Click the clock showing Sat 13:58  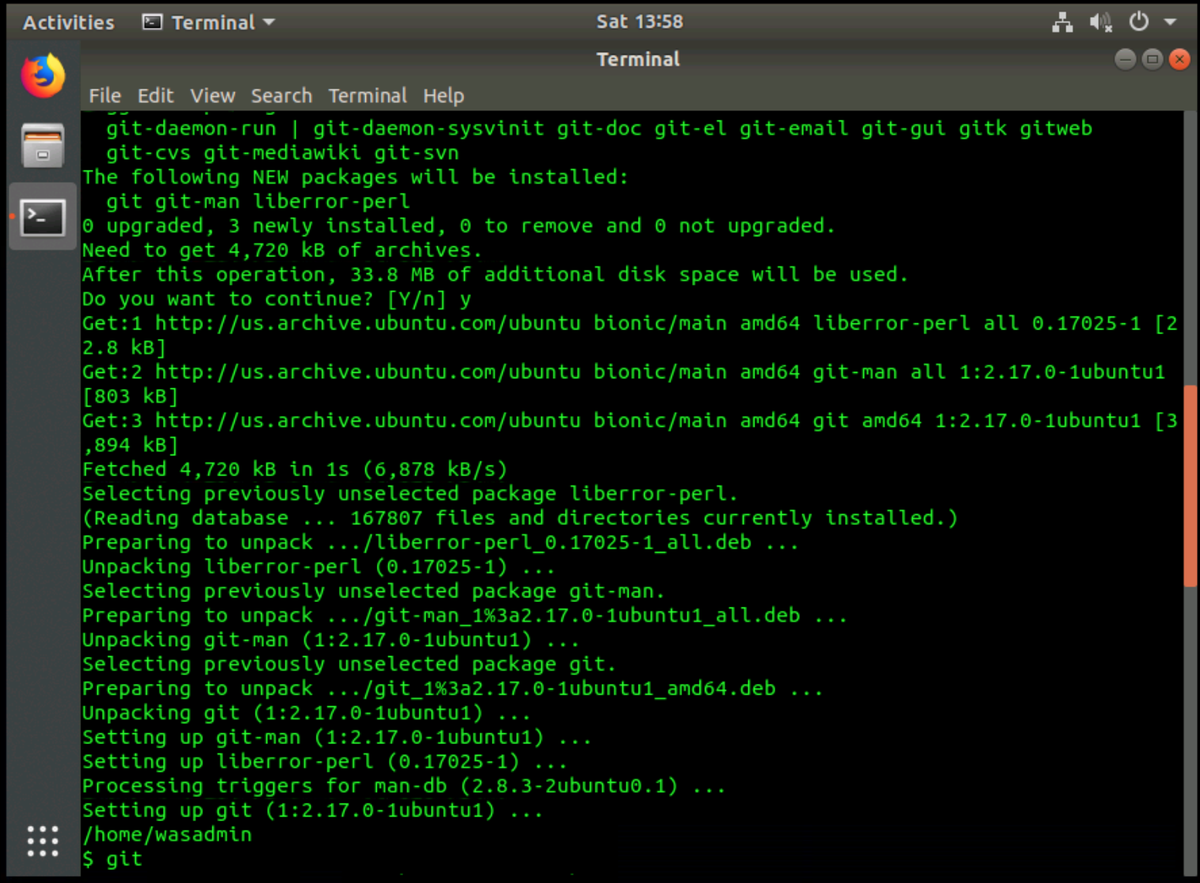pos(639,21)
